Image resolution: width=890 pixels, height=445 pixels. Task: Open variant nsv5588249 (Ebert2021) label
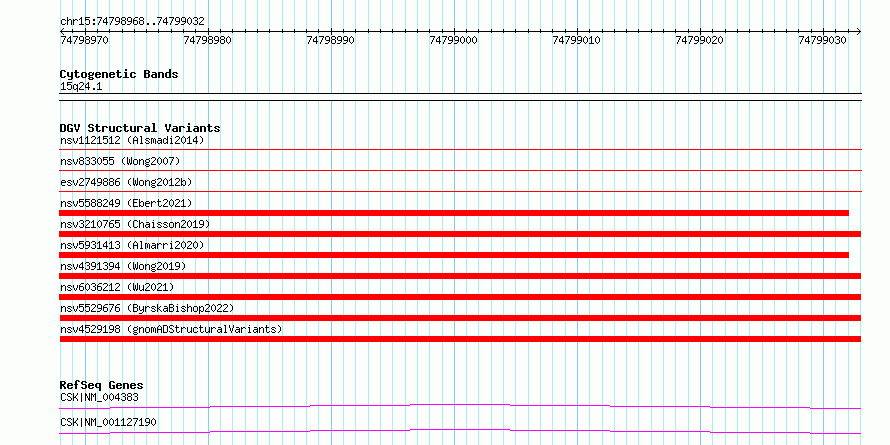pos(126,203)
